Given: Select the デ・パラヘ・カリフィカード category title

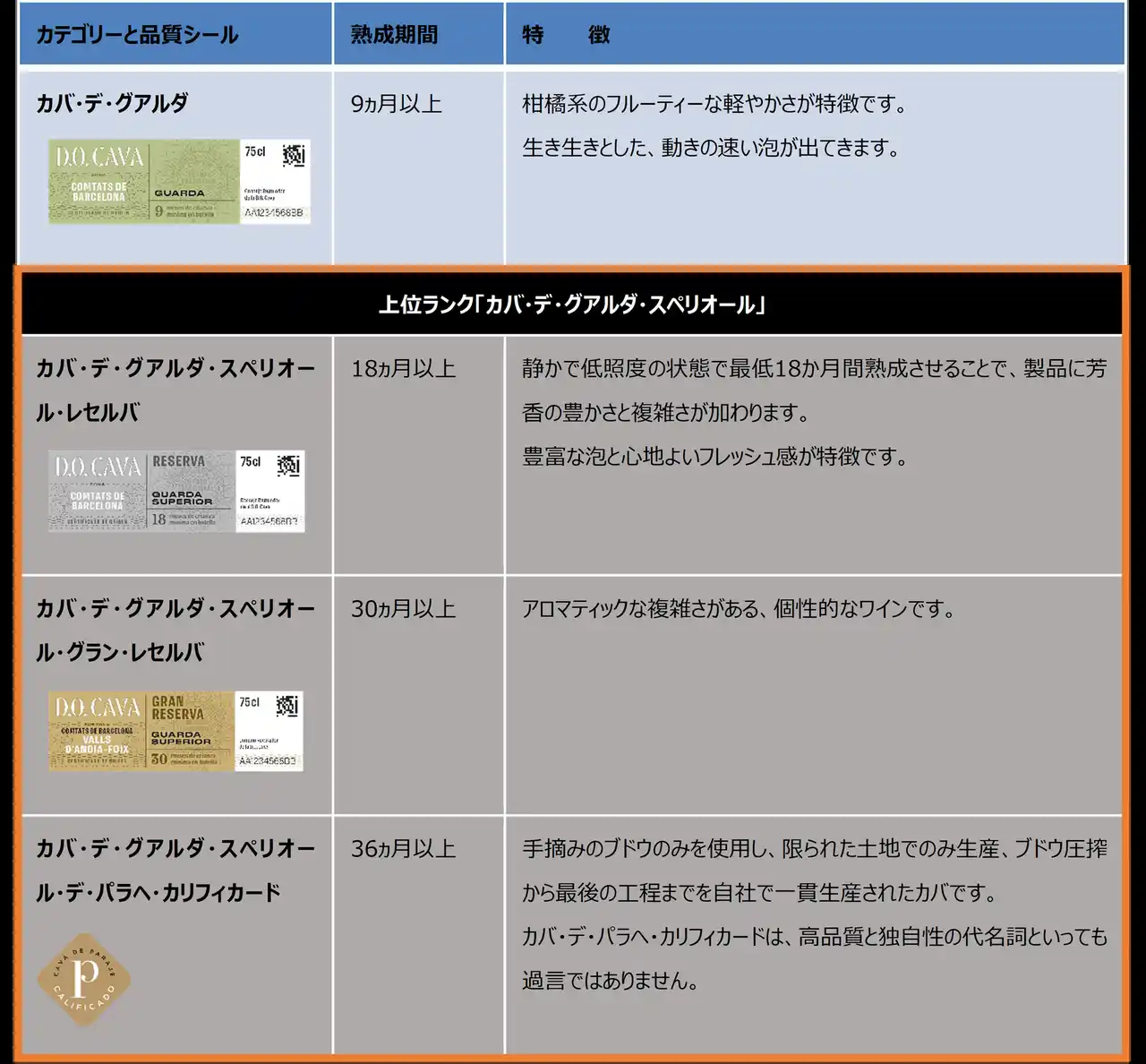Looking at the screenshot, I should click(x=175, y=871).
